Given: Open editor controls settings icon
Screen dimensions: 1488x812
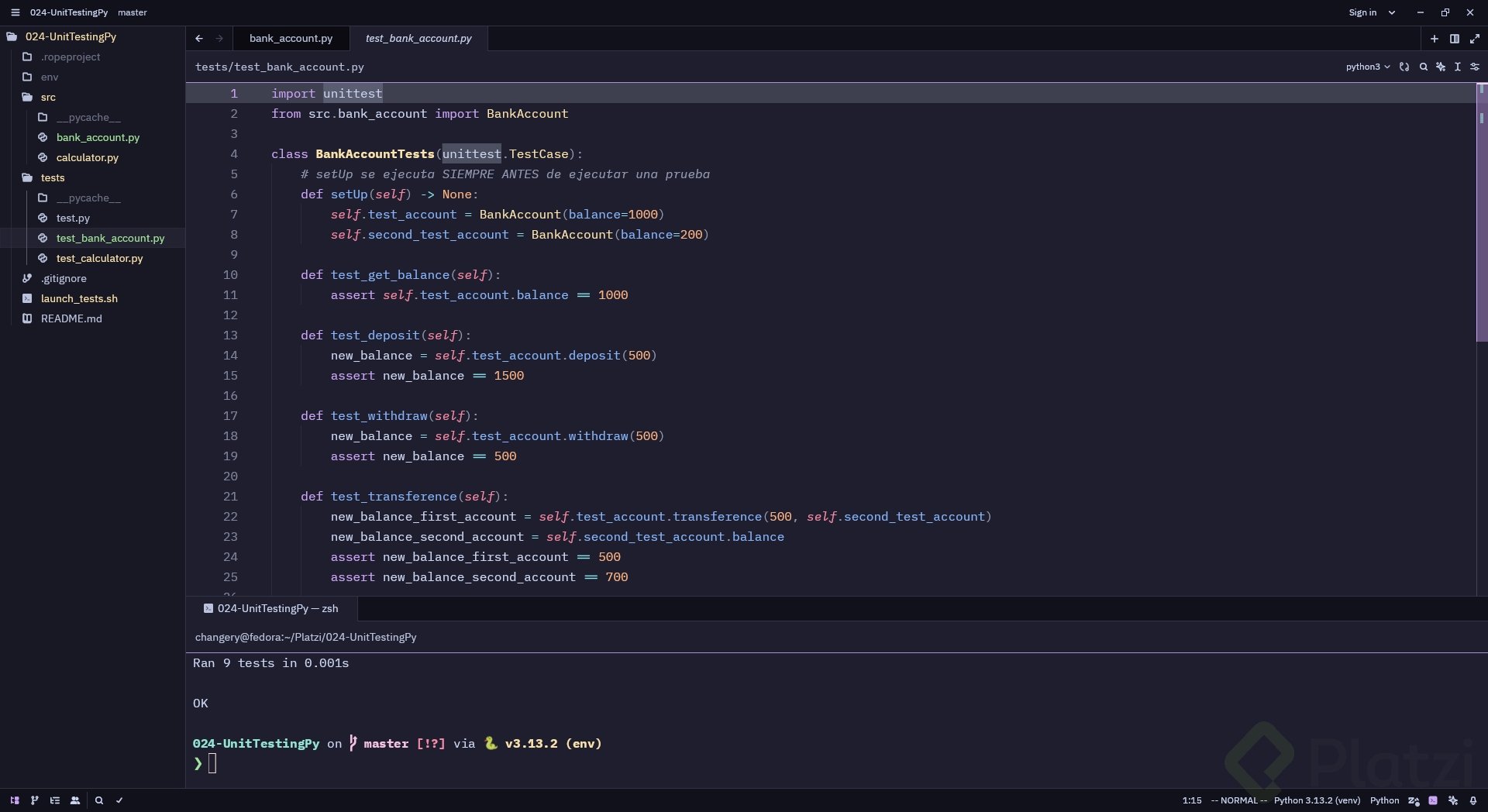Looking at the screenshot, I should [1475, 67].
